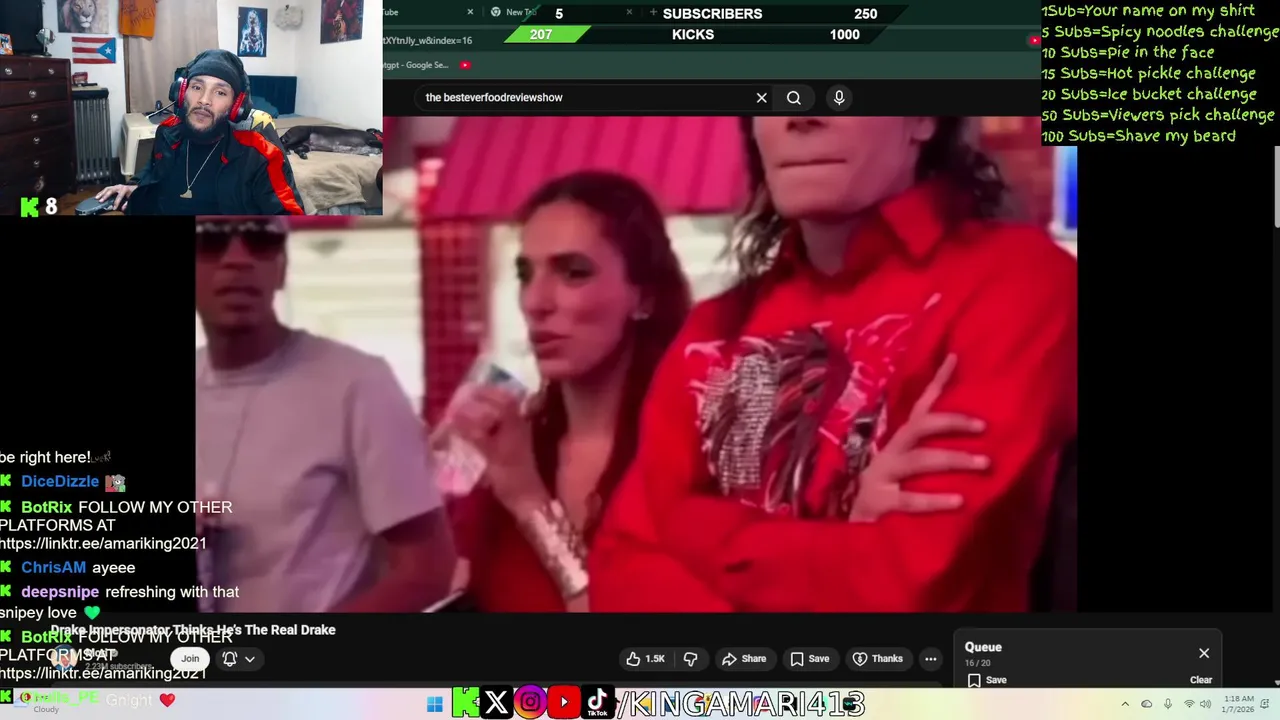This screenshot has height=720, width=1280.
Task: Click the browser URL address bar
Action: [x=700, y=40]
